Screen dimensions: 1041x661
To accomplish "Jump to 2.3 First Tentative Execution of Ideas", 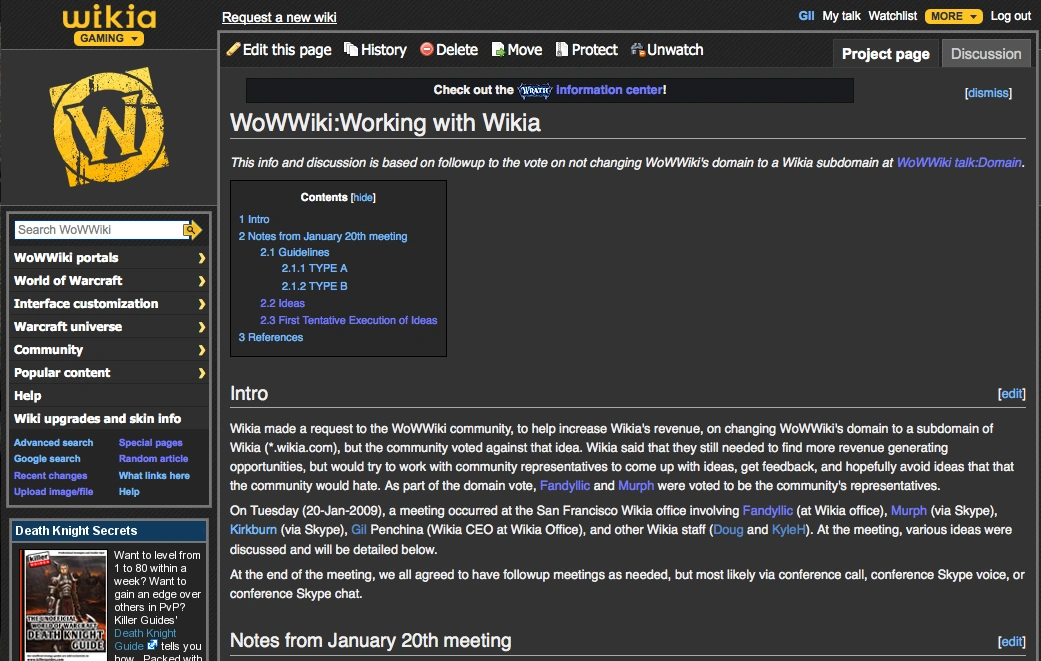I will click(349, 320).
